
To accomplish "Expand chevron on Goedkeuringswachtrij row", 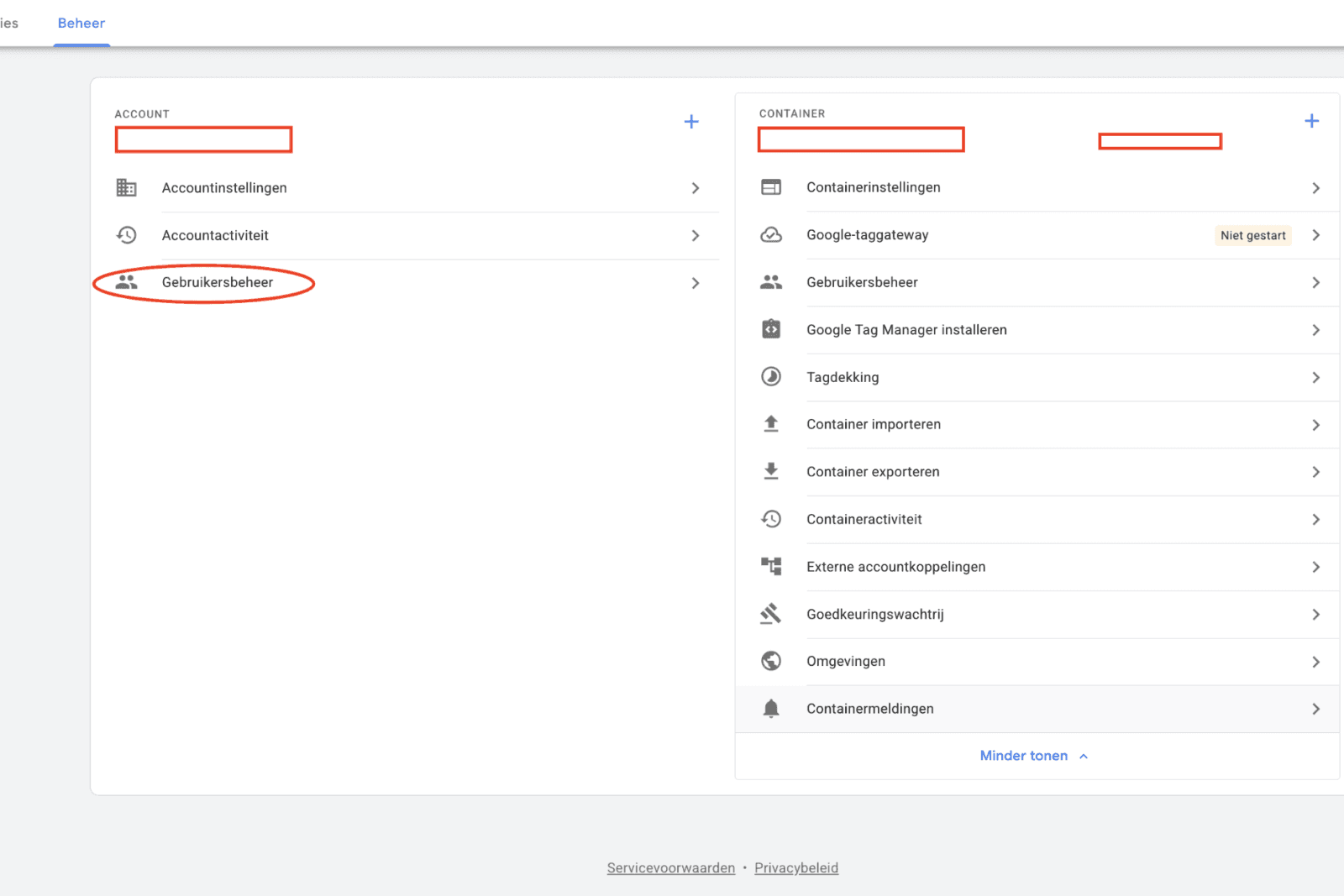I will 1315,615.
